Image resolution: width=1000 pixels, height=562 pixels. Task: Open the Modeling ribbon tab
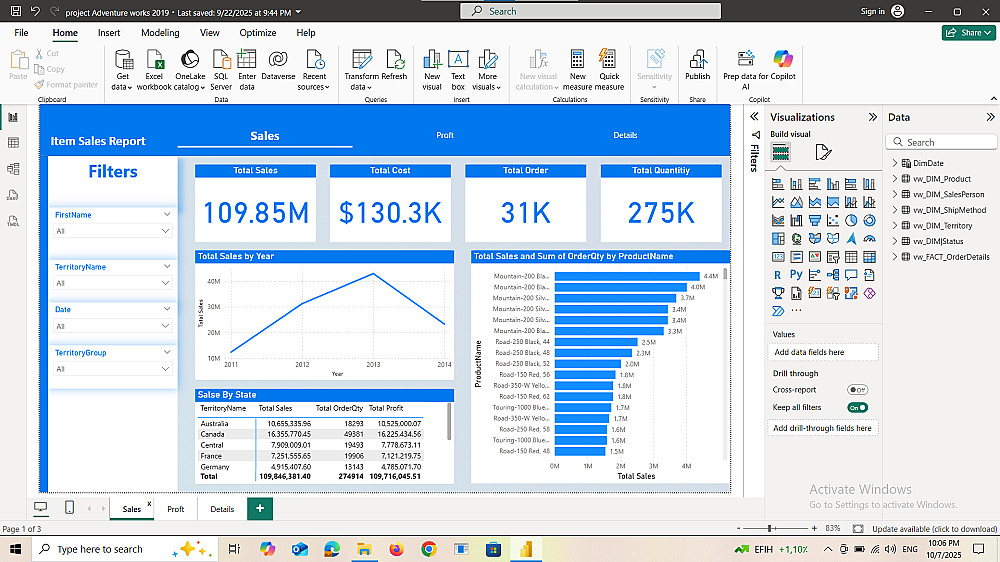pyautogui.click(x=160, y=33)
